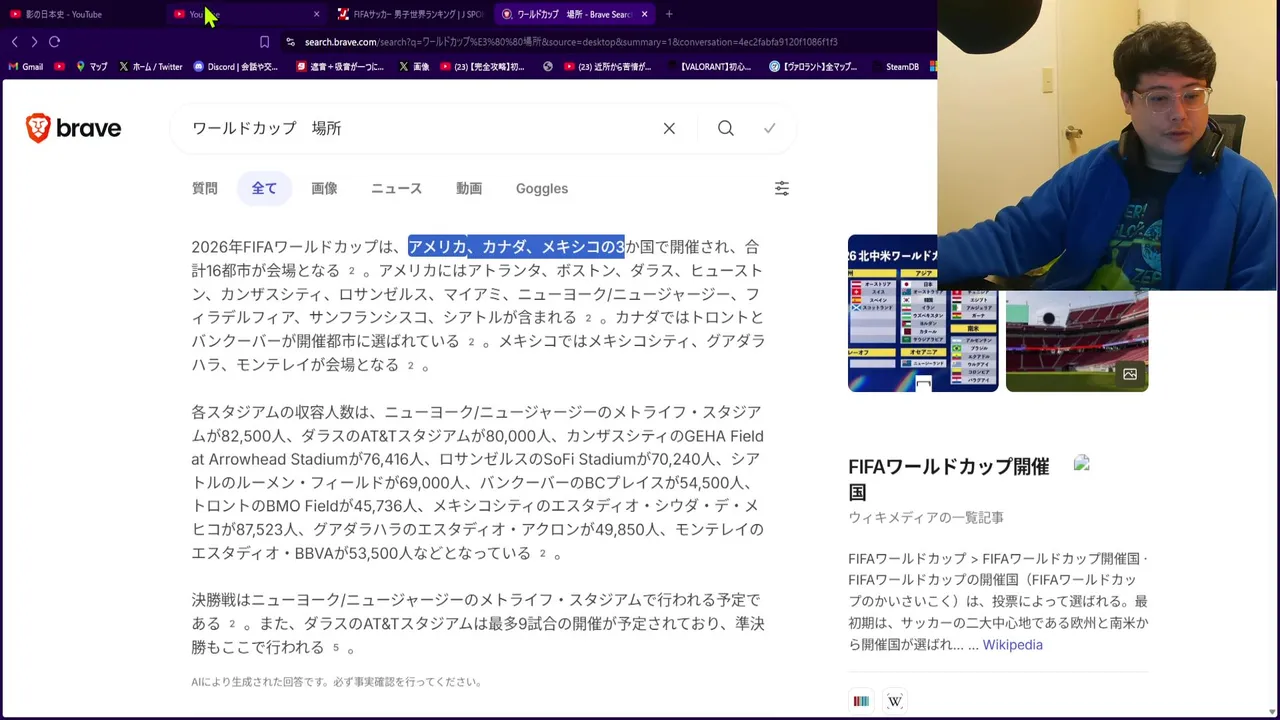Open the YouTube icon bookmark next to Gmail
Screen dimensions: 1280x720
coord(60,67)
